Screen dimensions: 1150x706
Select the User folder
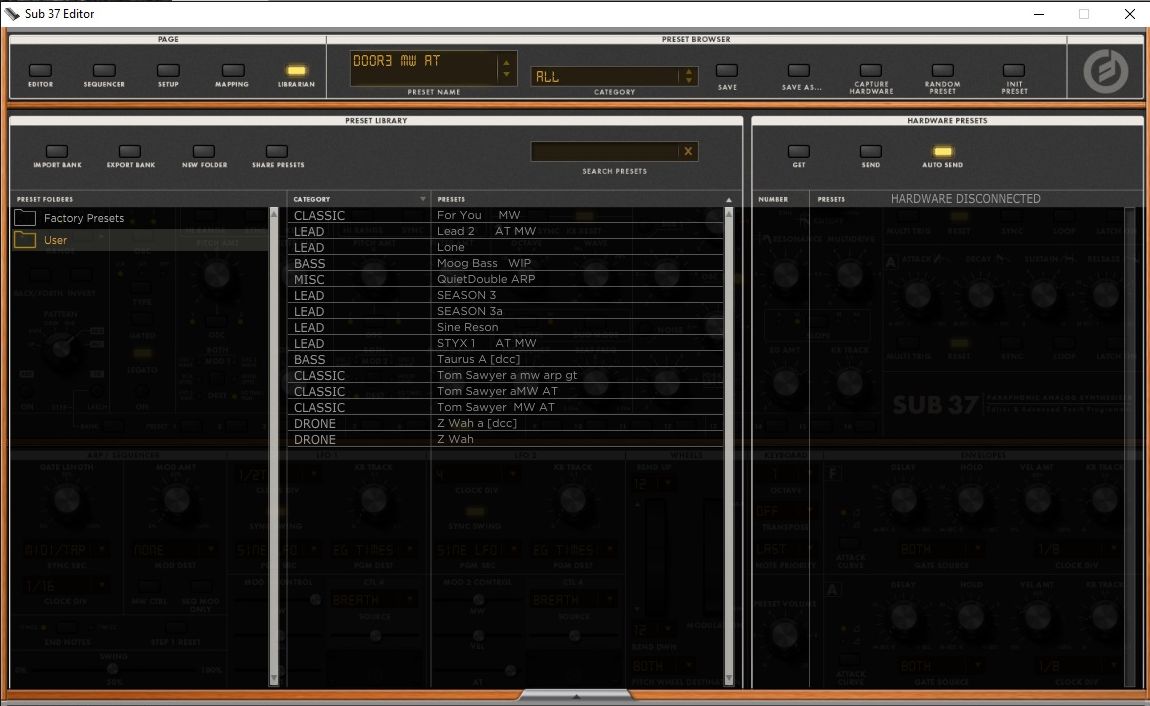[x=140, y=240]
